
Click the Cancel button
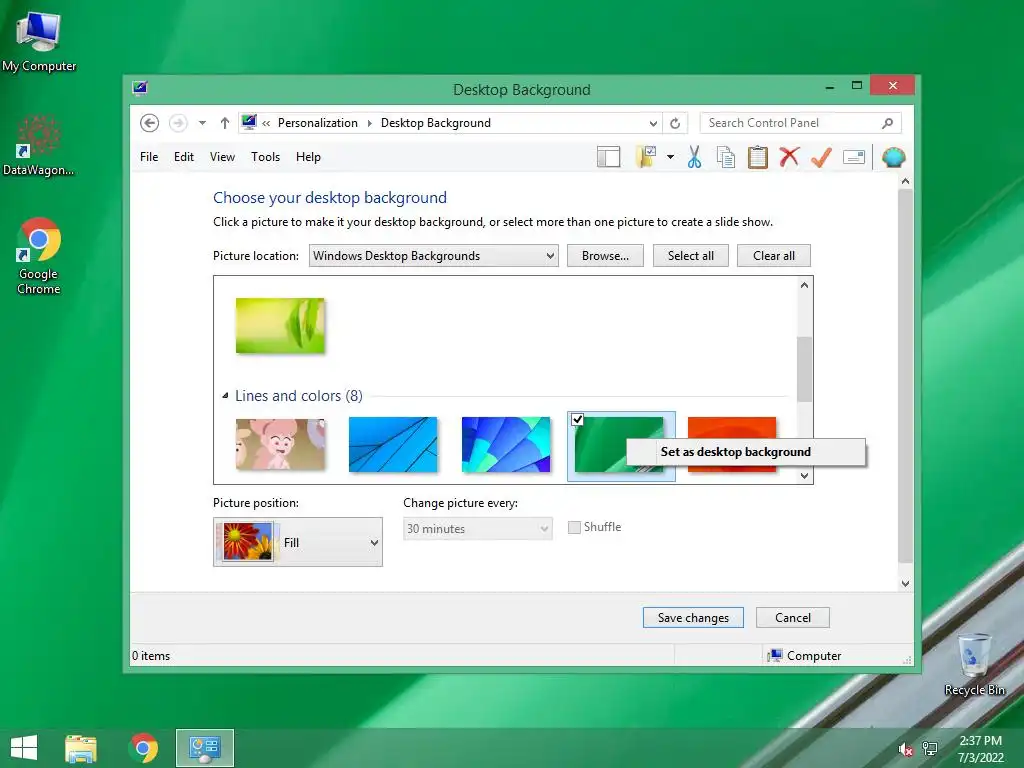(x=793, y=618)
